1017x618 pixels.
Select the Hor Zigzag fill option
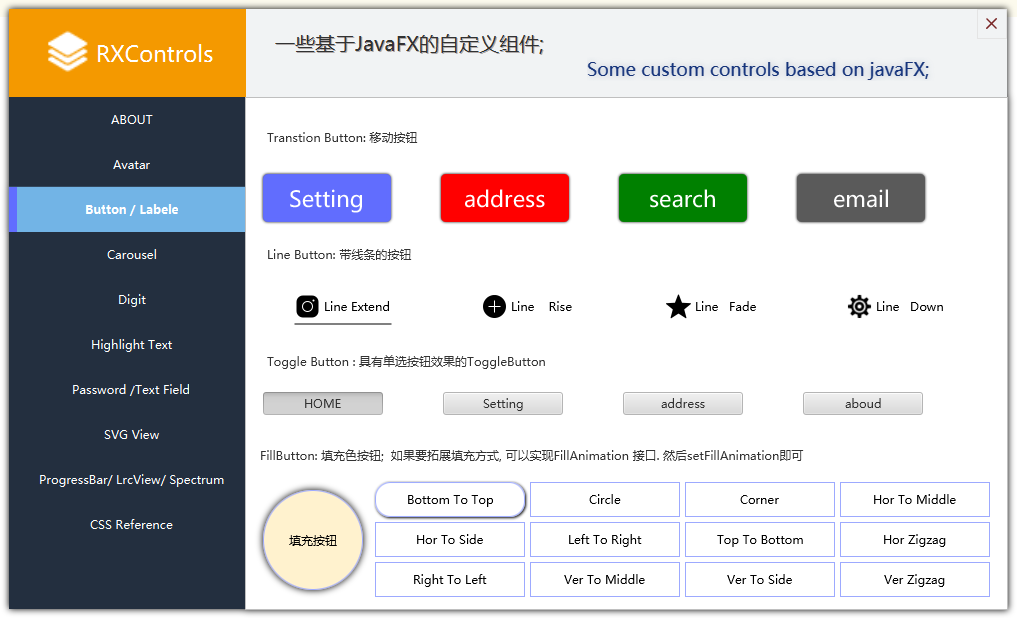pyautogui.click(x=914, y=540)
